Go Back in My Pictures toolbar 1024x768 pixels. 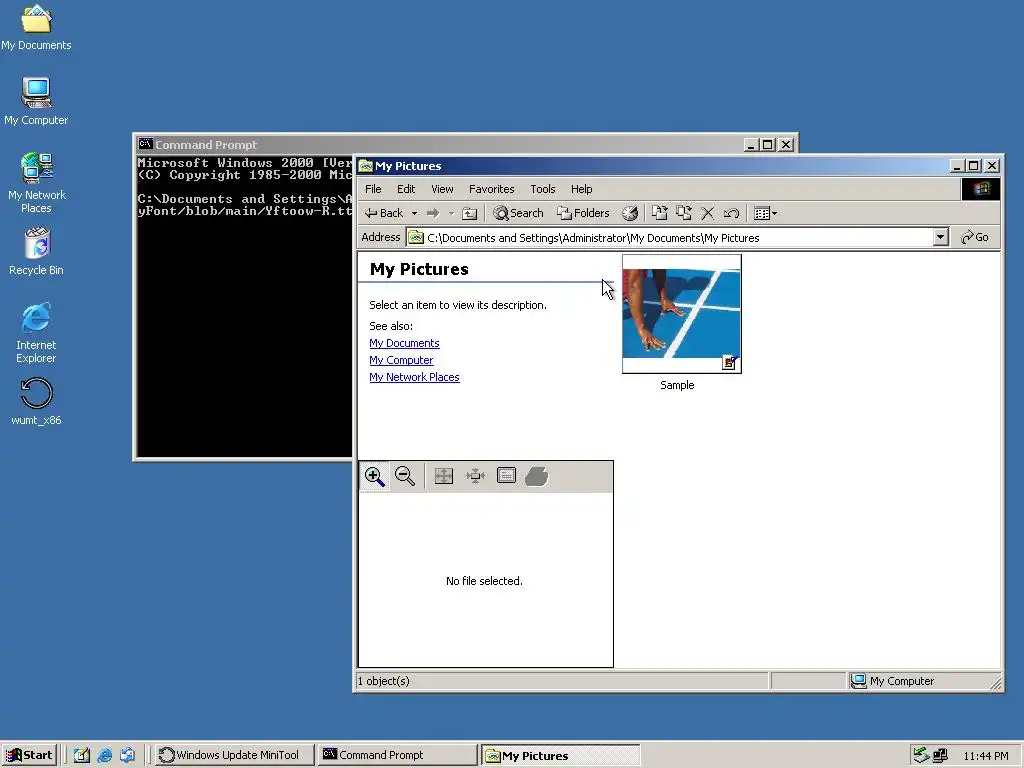pyautogui.click(x=384, y=213)
